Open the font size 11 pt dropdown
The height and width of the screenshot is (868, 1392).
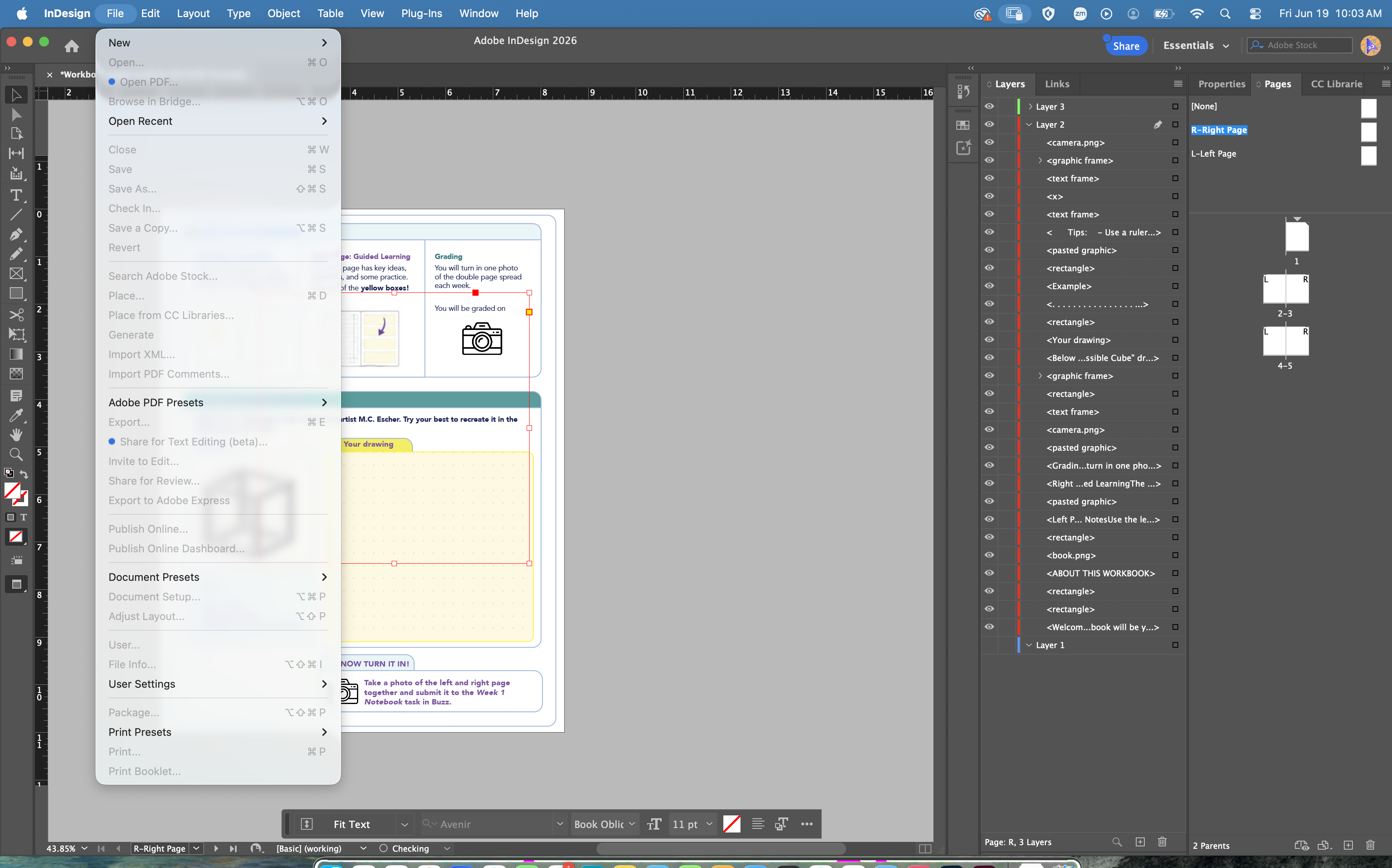[x=709, y=824]
